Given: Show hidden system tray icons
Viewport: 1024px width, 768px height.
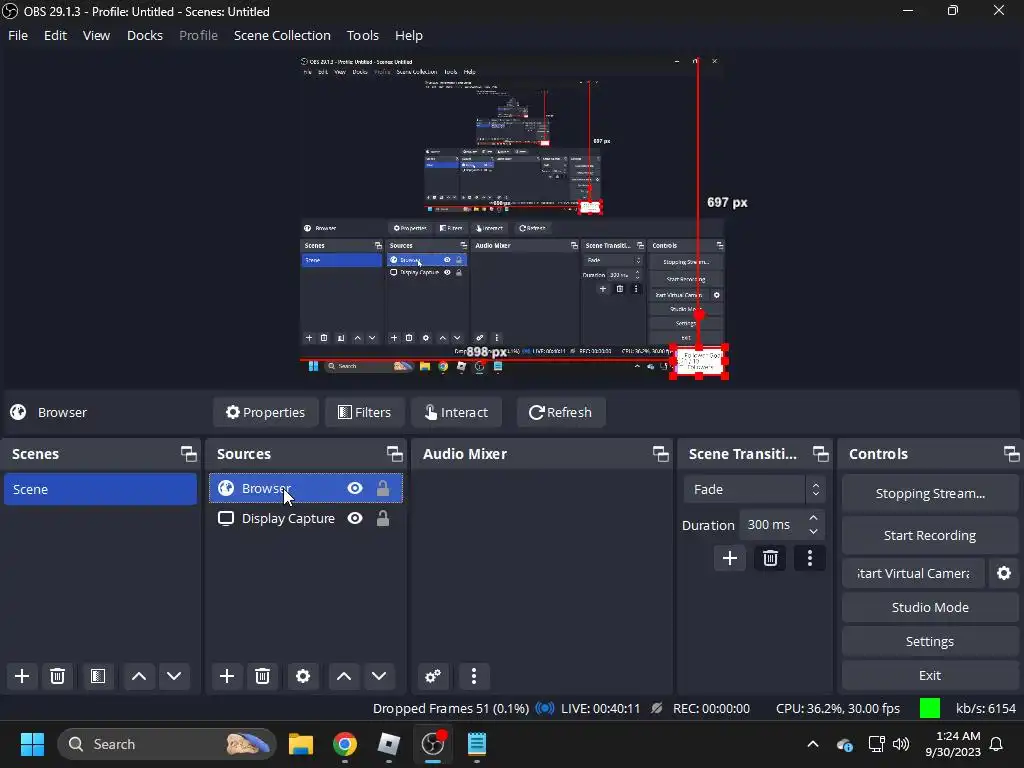Looking at the screenshot, I should pyautogui.click(x=813, y=744).
